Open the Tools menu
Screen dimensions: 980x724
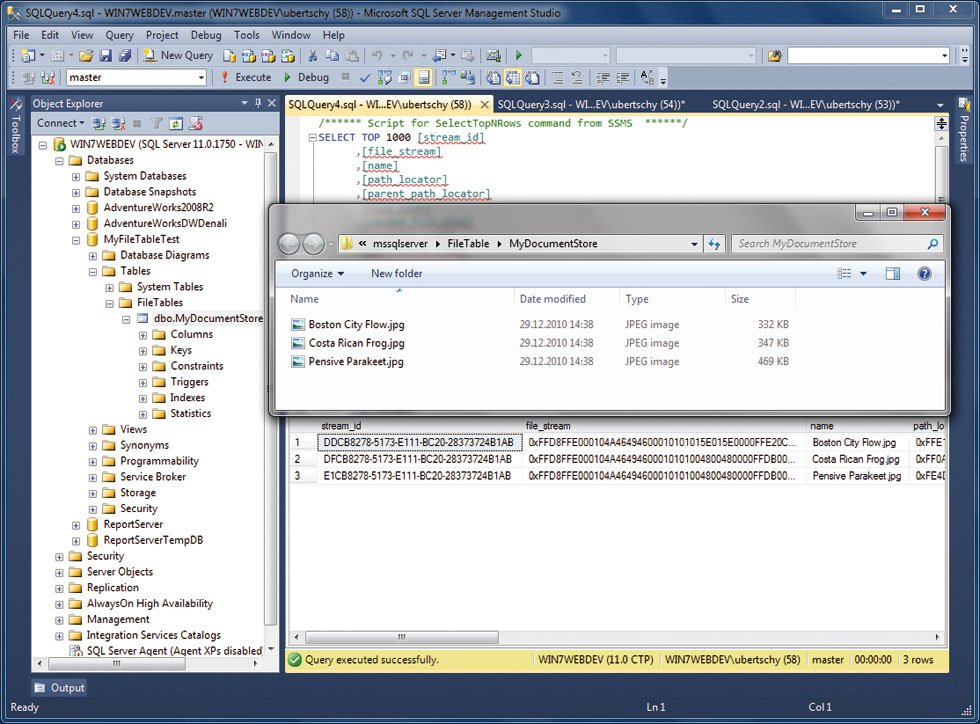pyautogui.click(x=247, y=35)
